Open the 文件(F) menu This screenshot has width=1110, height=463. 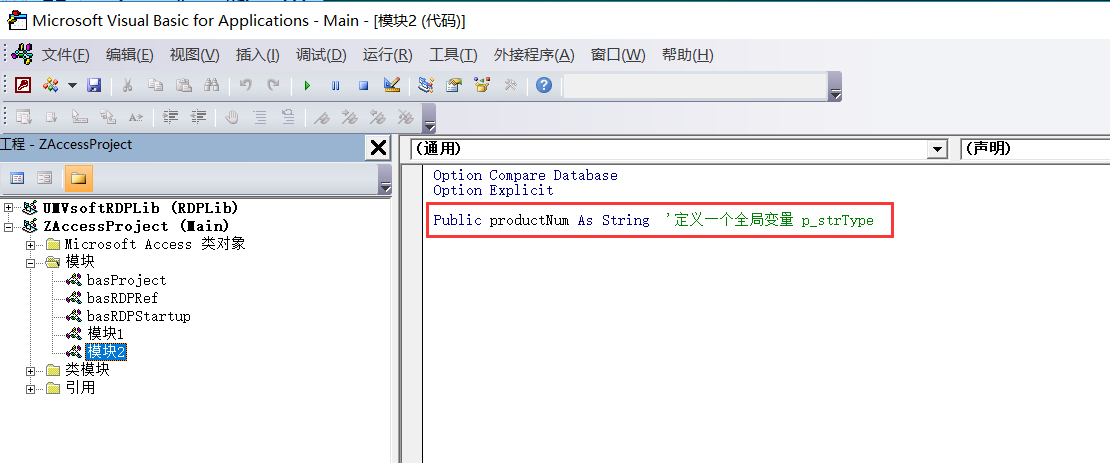click(66, 55)
